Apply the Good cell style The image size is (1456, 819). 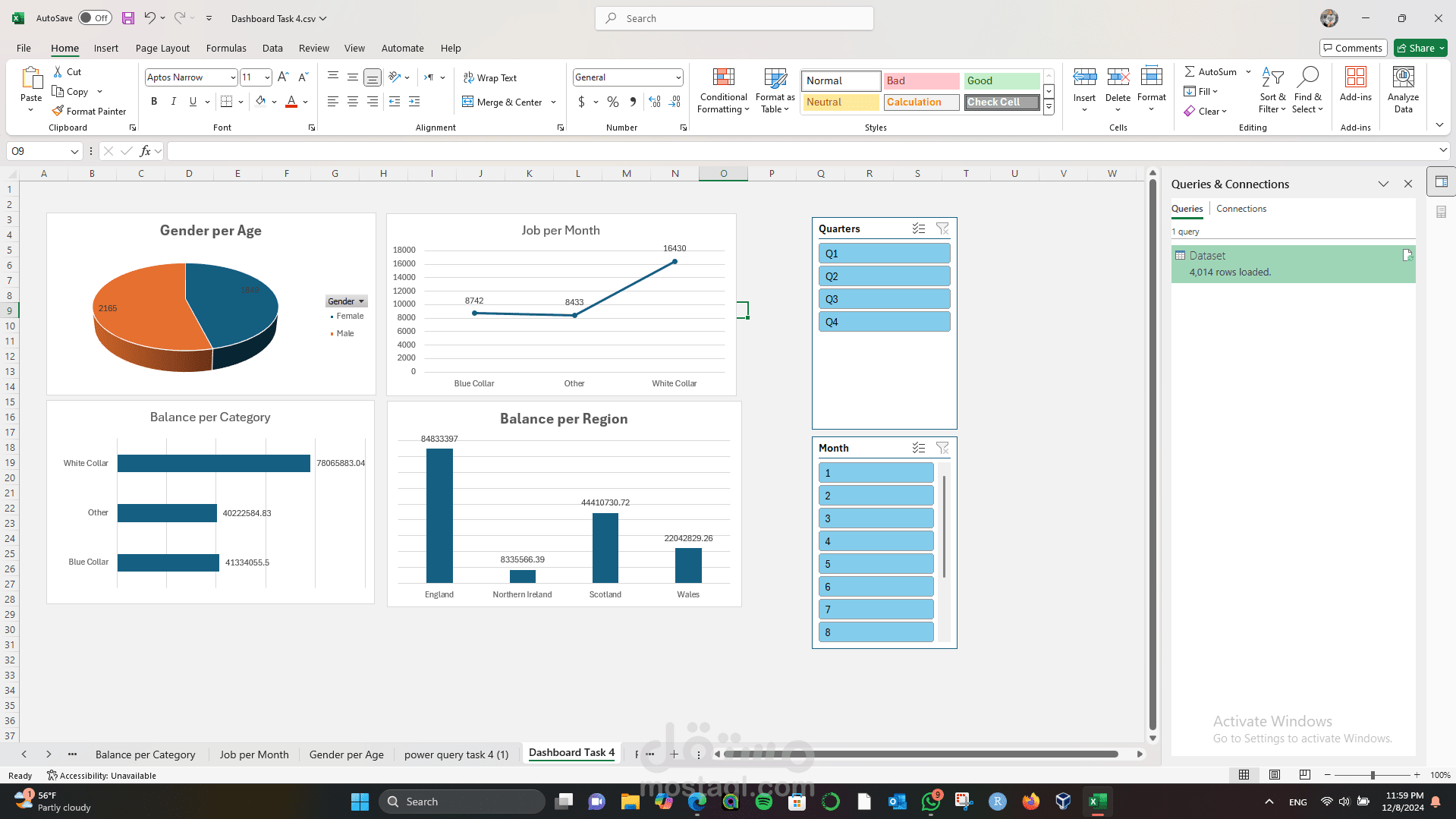1002,80
